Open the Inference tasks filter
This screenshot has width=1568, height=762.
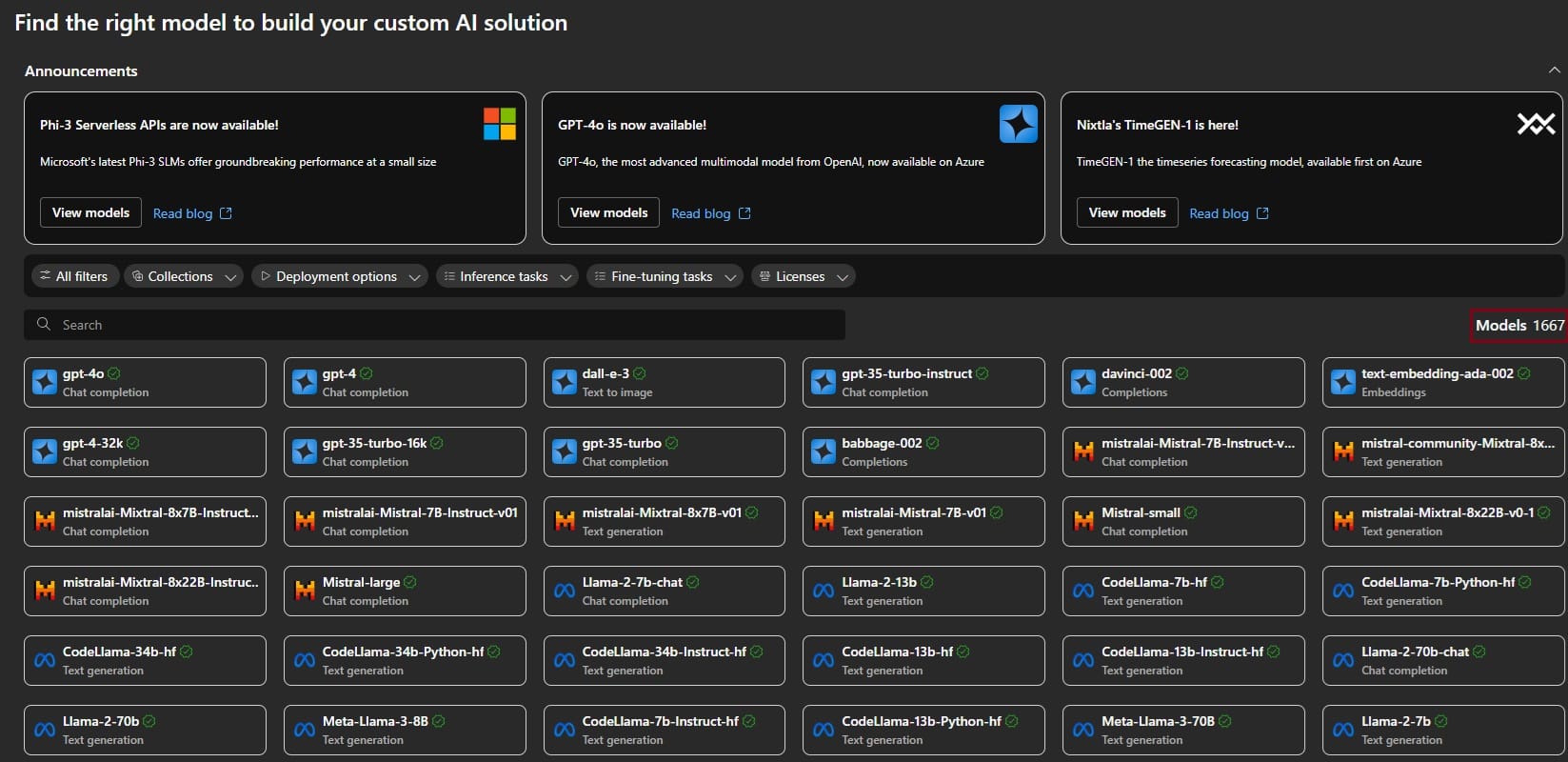click(506, 276)
